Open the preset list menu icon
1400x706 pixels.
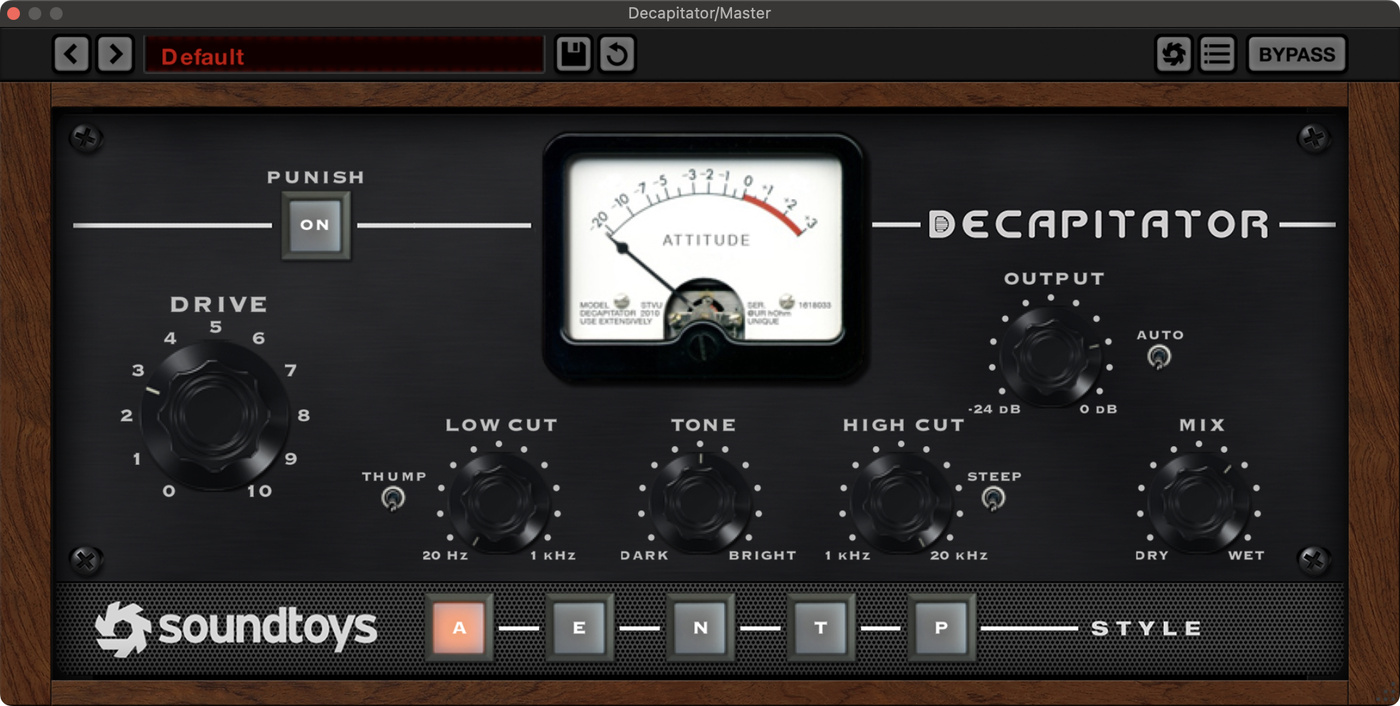coord(1217,54)
